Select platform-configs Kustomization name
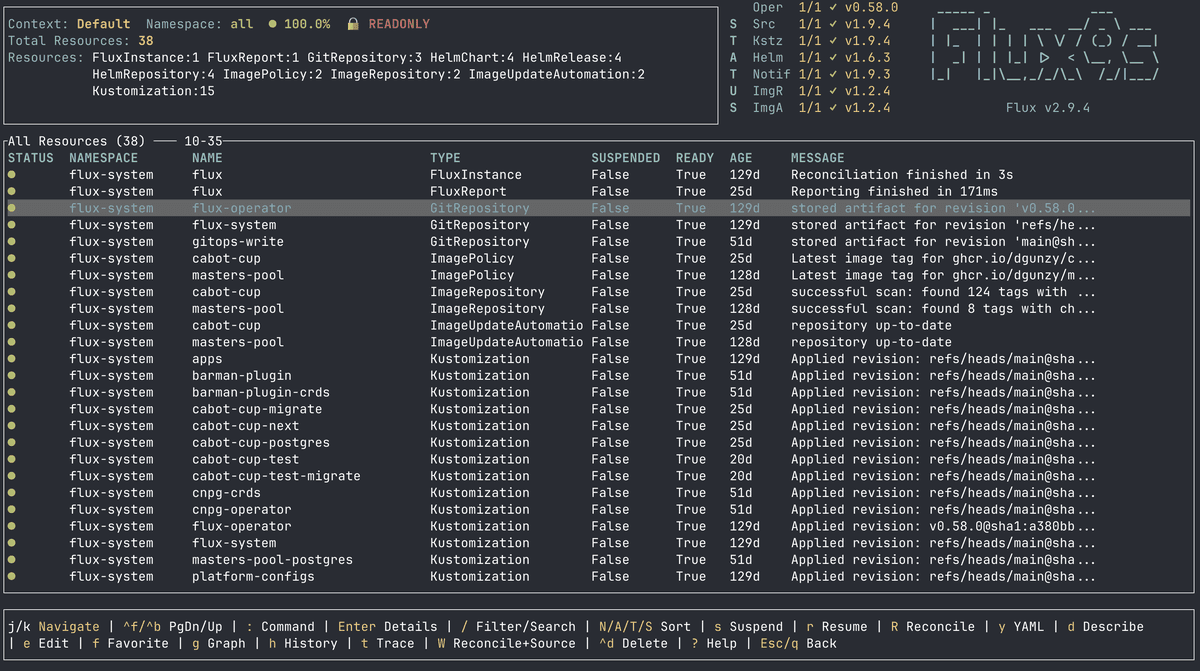 (x=253, y=576)
